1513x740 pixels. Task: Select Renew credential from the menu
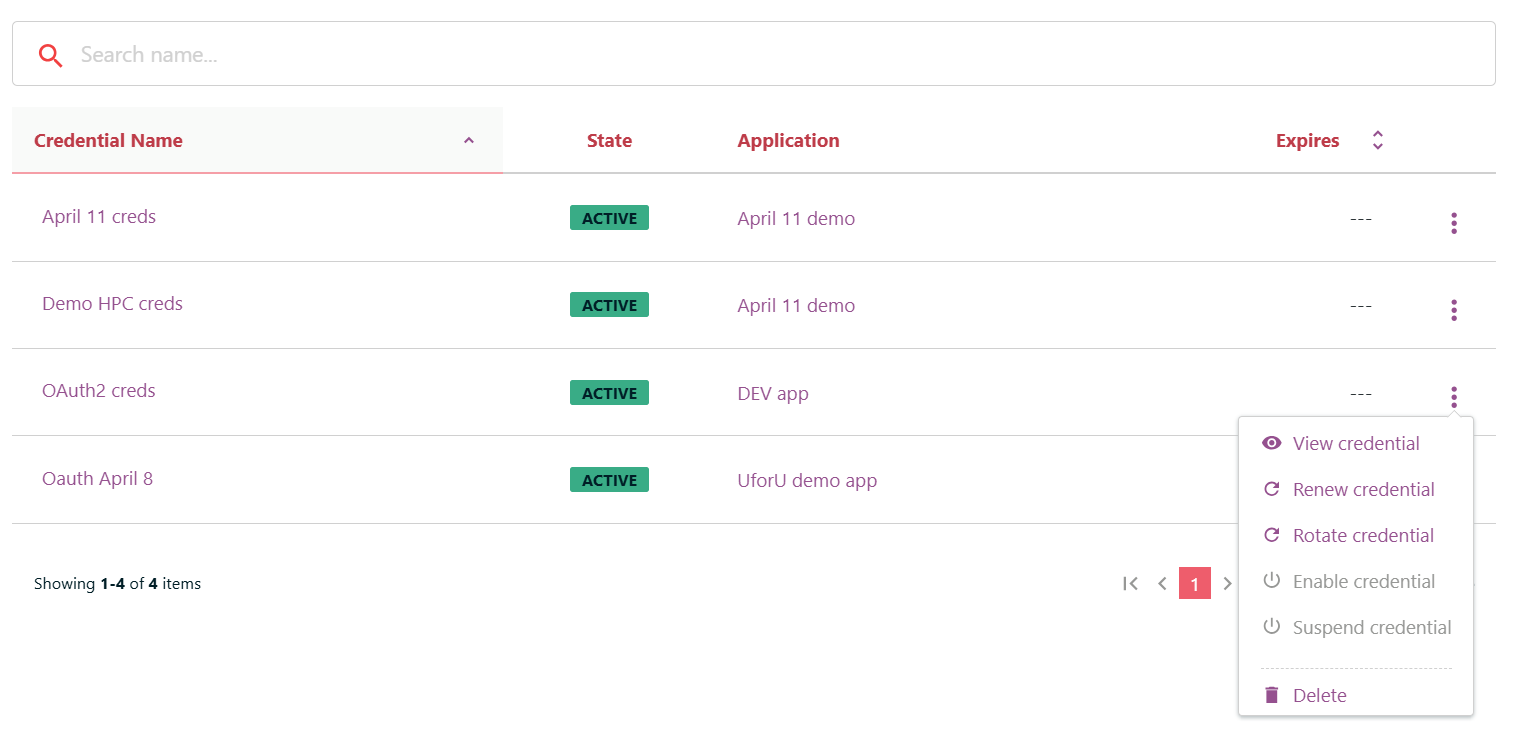1363,489
